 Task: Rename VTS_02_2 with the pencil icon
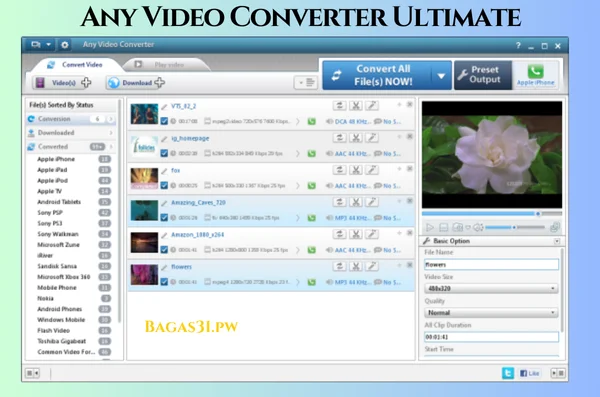click(x=164, y=106)
